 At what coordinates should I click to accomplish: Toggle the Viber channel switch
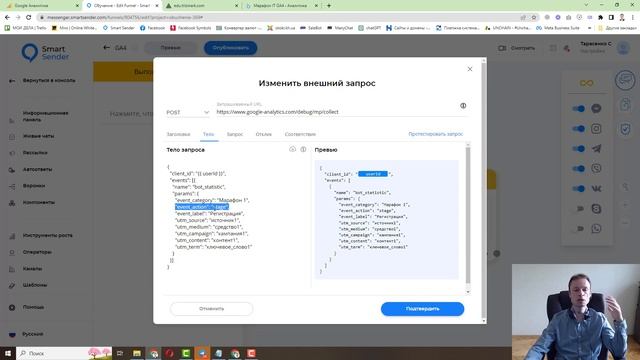(x=578, y=169)
